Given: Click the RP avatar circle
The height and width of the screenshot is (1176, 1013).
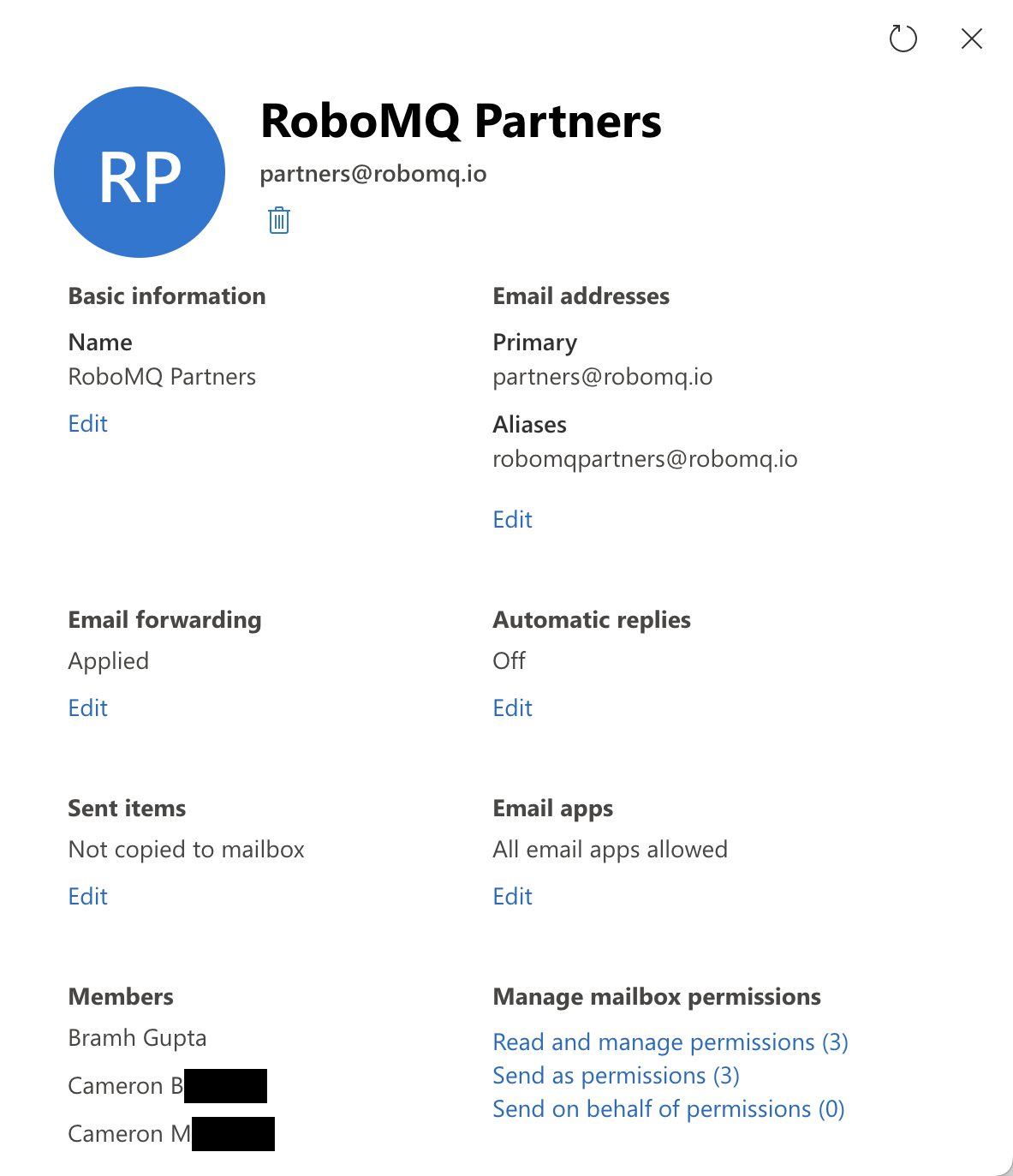Looking at the screenshot, I should pos(140,172).
